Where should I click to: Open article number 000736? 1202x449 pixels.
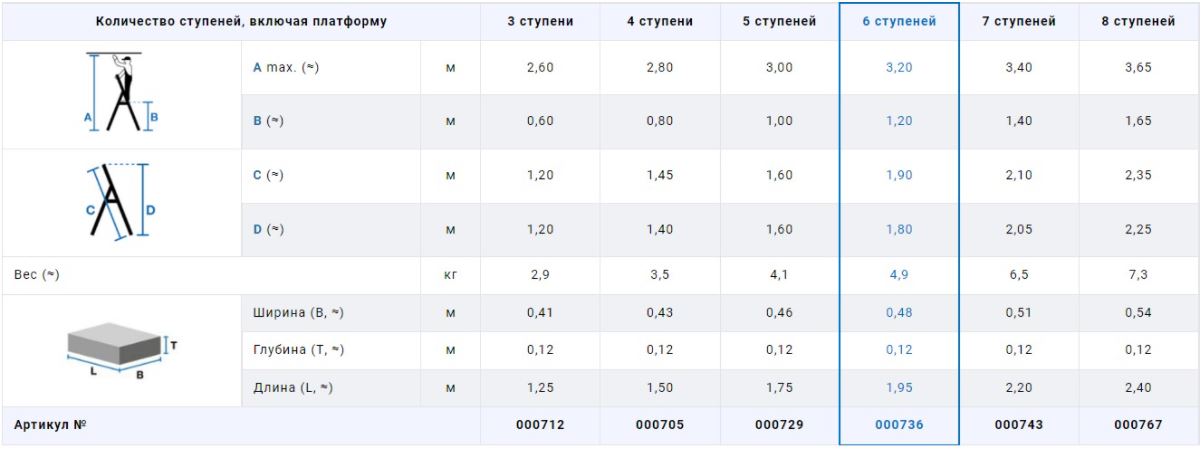coord(899,425)
